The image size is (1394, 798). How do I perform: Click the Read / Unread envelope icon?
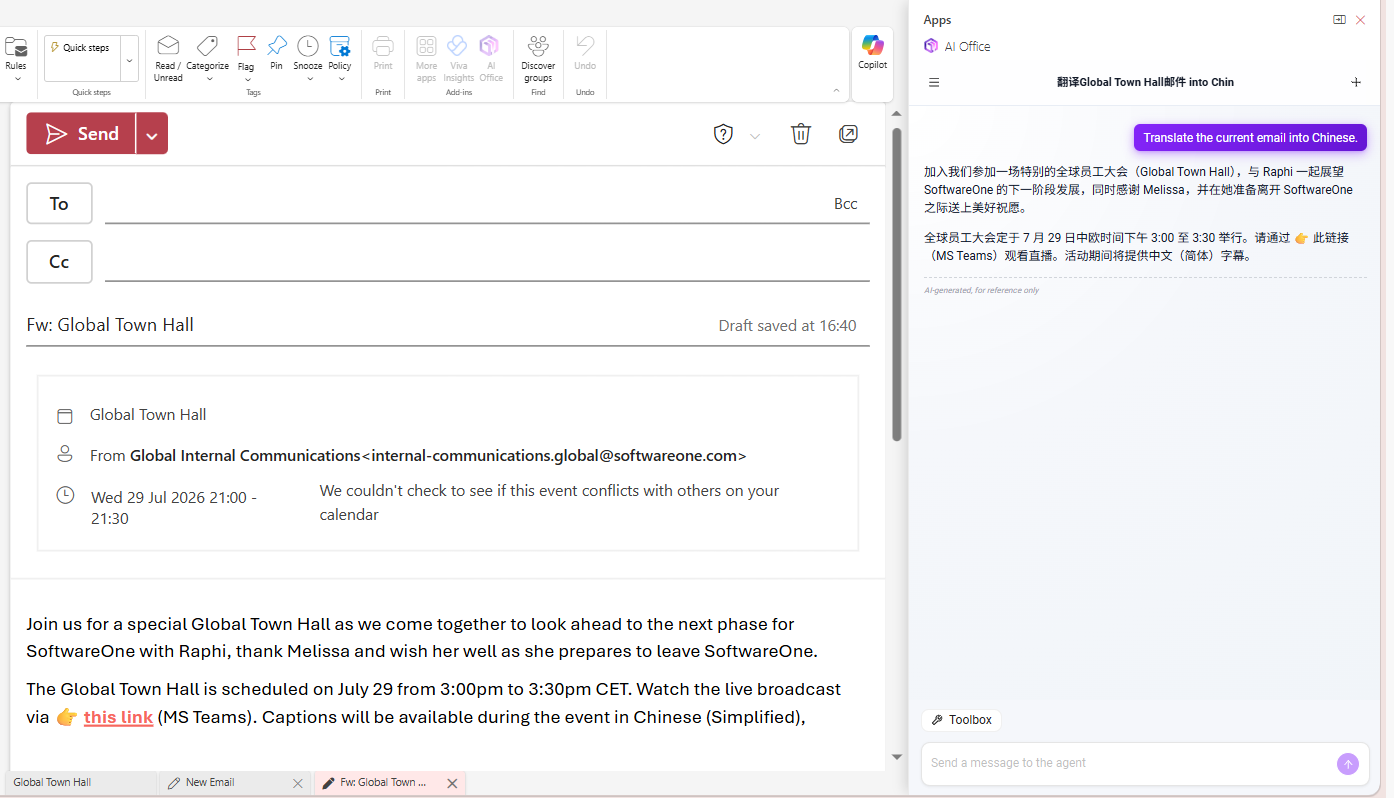pyautogui.click(x=168, y=46)
